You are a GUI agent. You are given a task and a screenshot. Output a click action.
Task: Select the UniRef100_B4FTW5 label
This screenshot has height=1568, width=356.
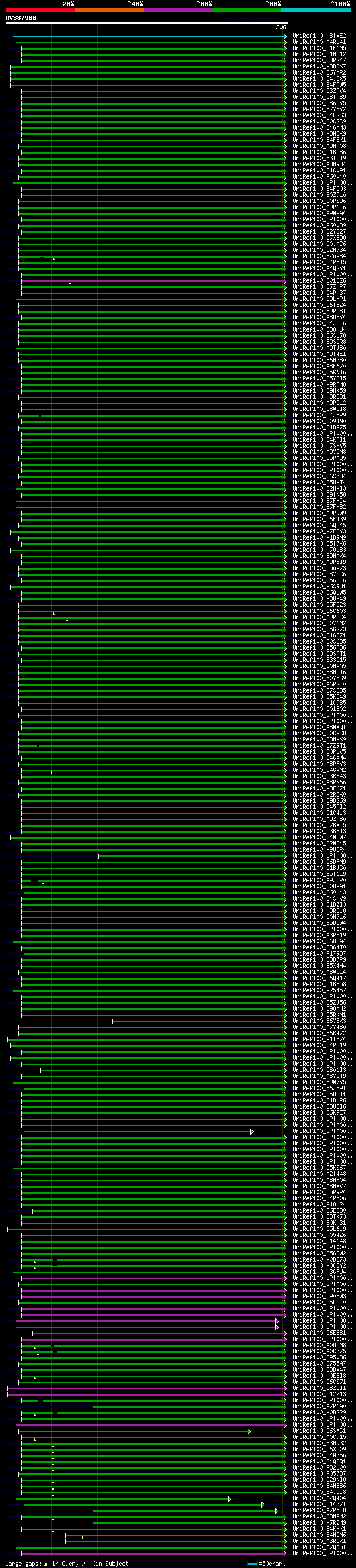coord(319,85)
